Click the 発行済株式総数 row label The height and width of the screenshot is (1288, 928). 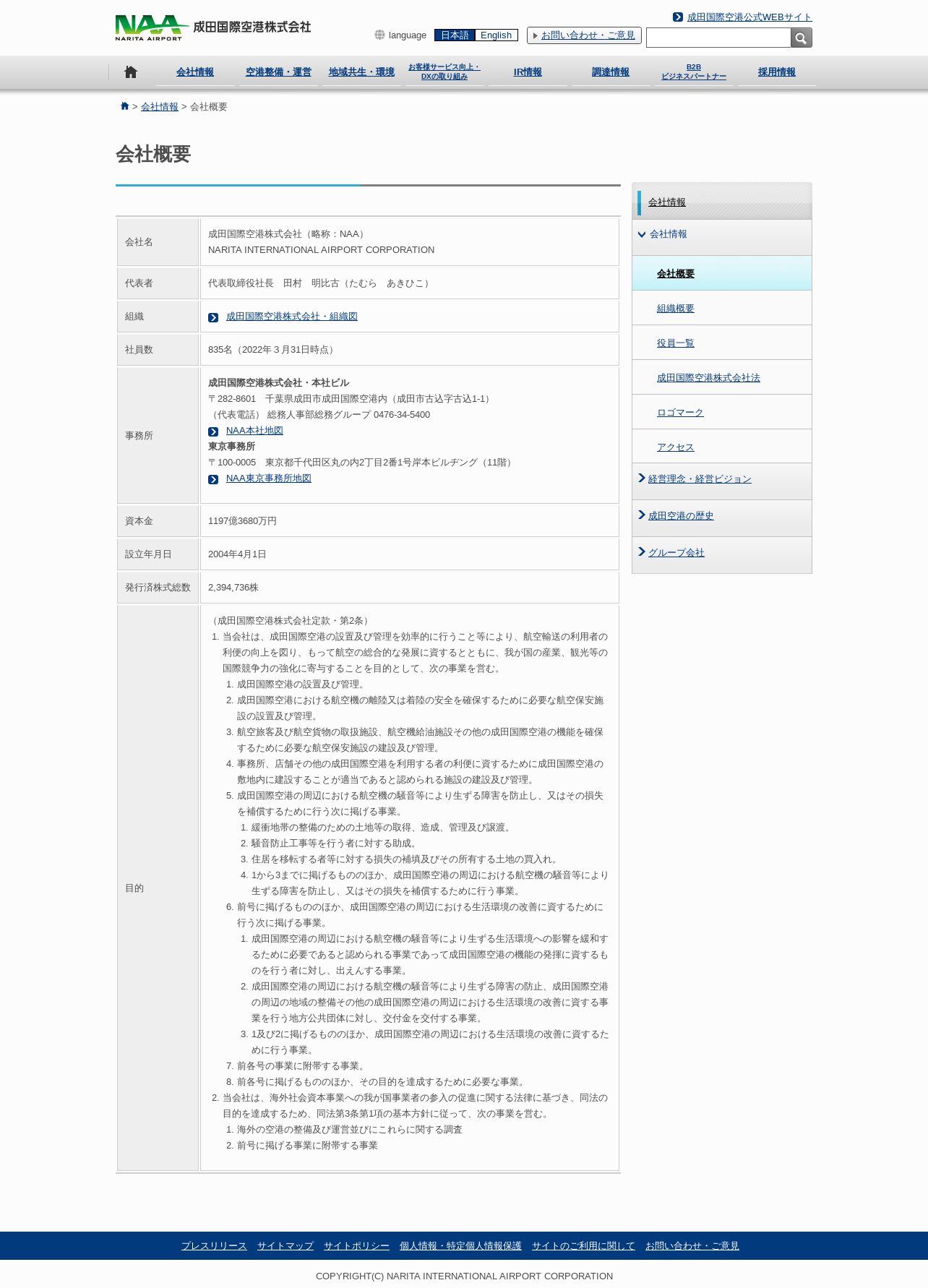tap(158, 588)
